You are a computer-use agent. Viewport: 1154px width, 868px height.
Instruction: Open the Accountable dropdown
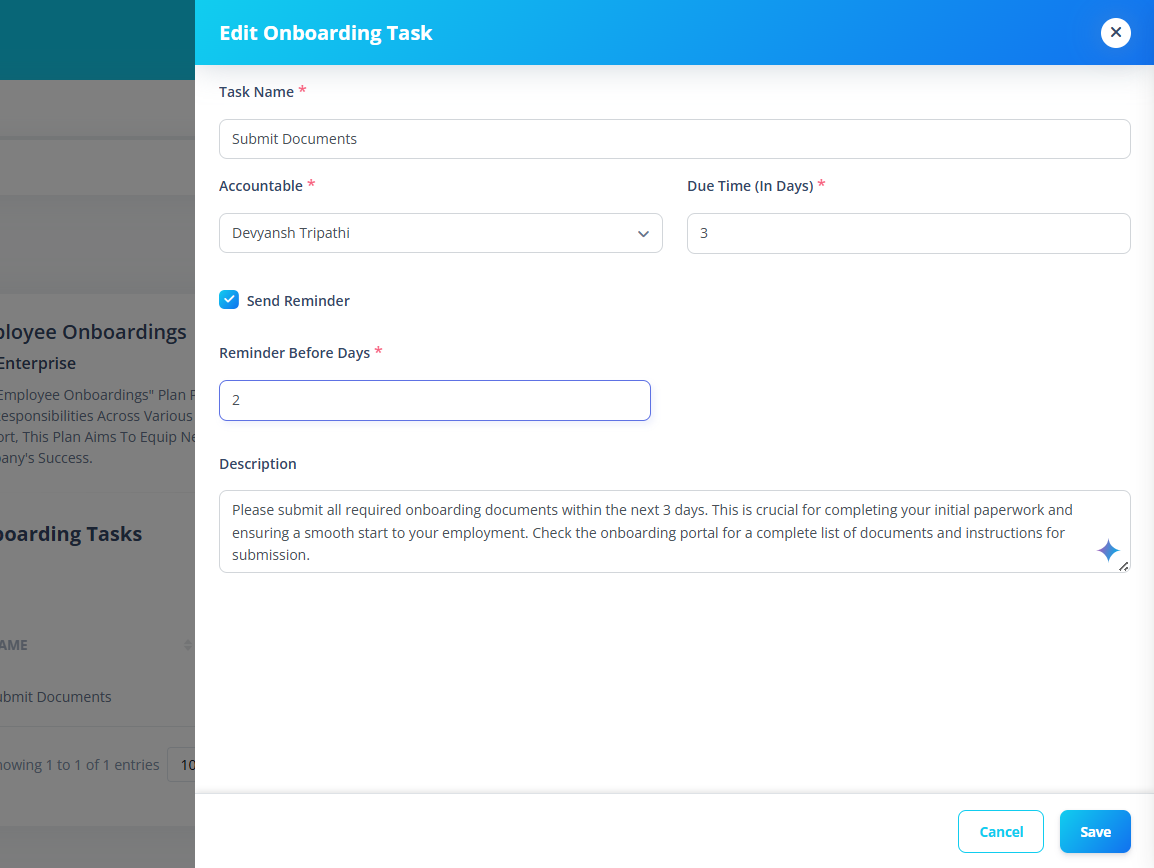click(x=440, y=233)
